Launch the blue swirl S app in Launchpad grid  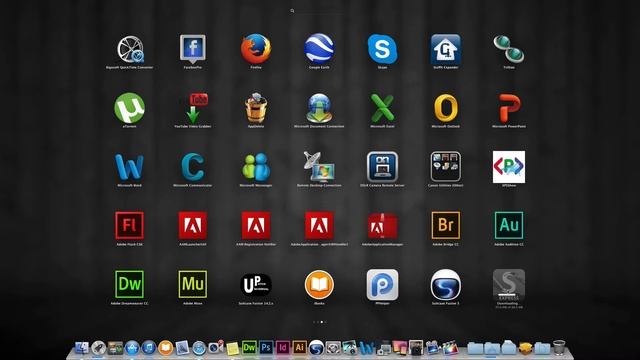pyautogui.click(x=446, y=284)
